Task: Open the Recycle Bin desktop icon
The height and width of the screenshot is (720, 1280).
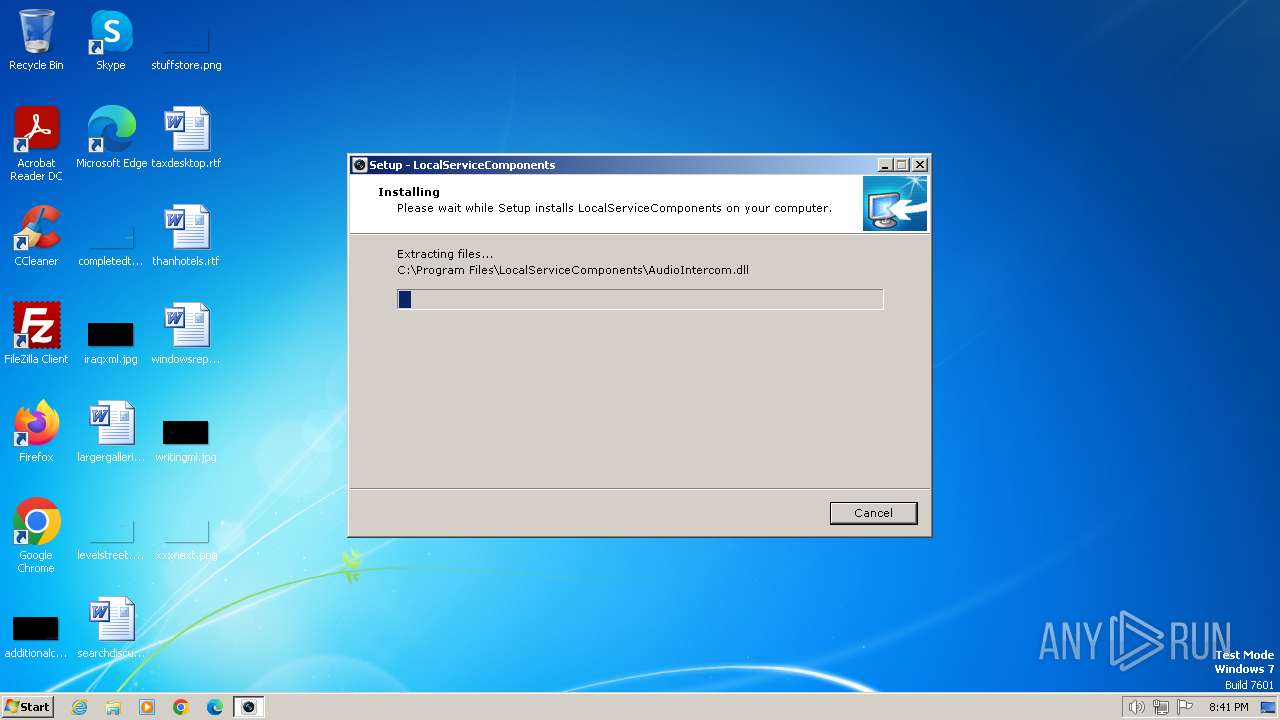Action: [x=36, y=40]
